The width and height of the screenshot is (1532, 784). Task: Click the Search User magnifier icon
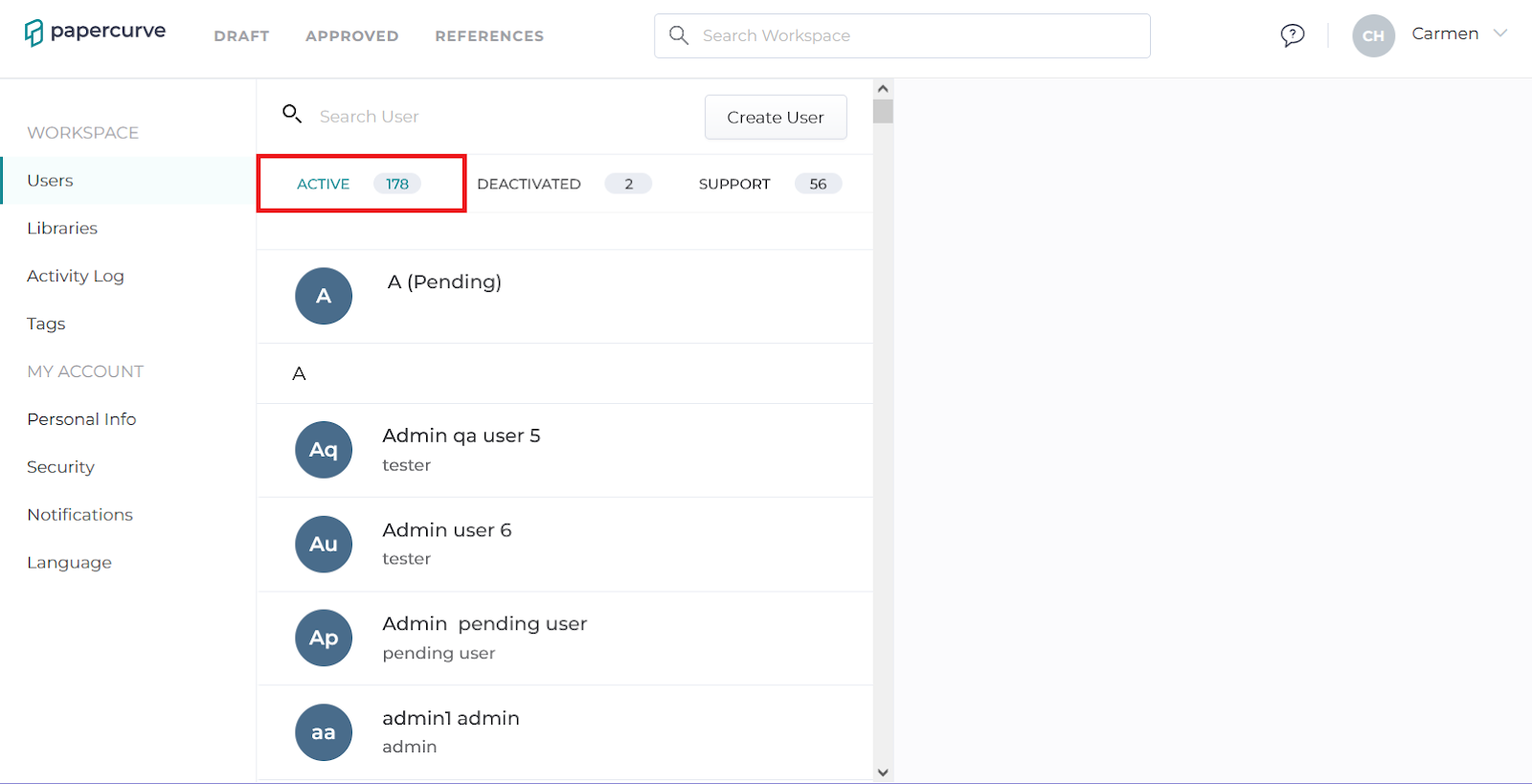[x=292, y=114]
